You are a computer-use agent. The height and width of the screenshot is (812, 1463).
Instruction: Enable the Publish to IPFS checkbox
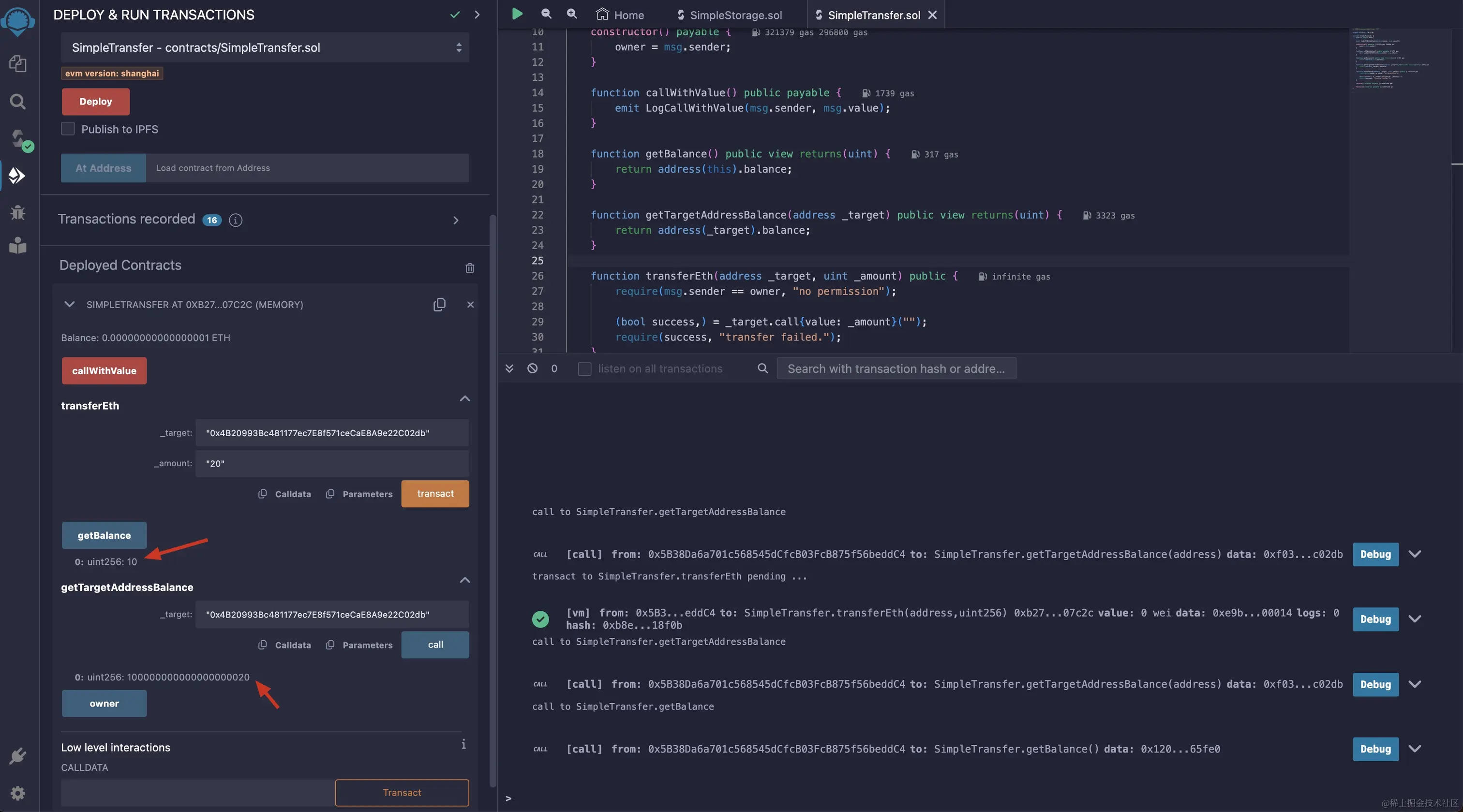point(68,129)
